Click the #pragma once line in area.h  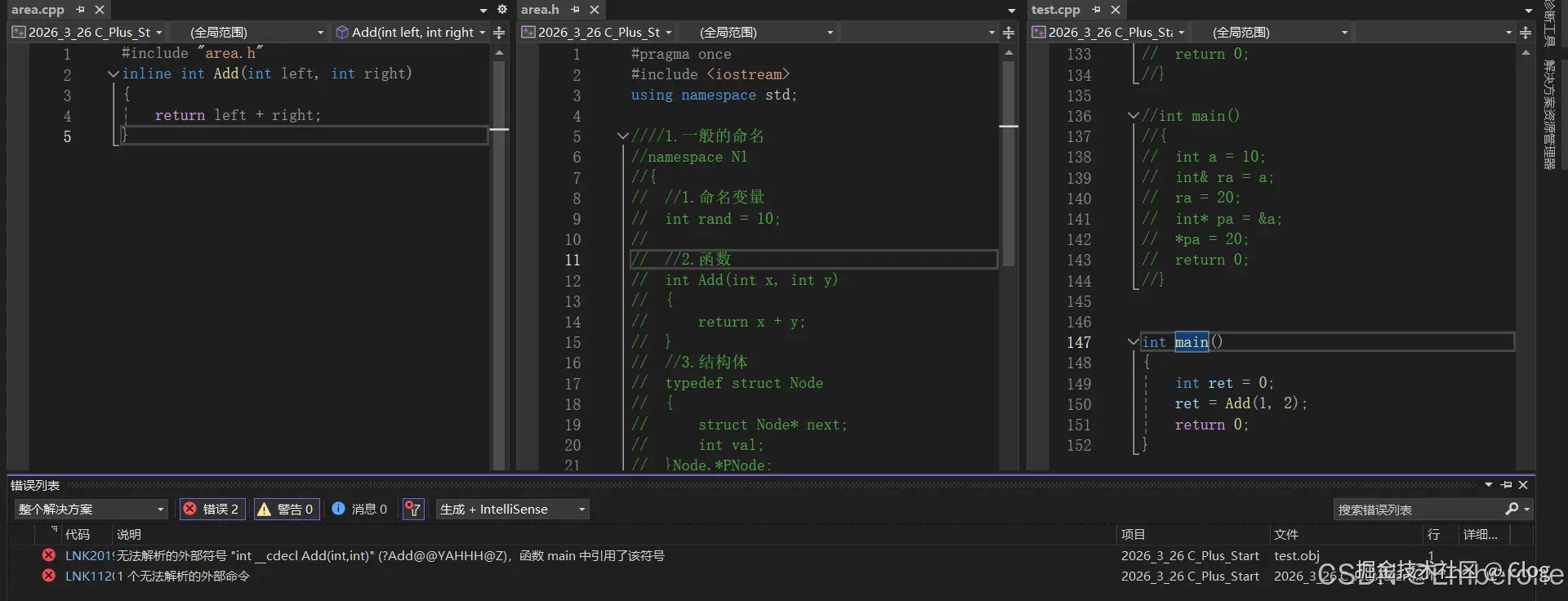(680, 54)
